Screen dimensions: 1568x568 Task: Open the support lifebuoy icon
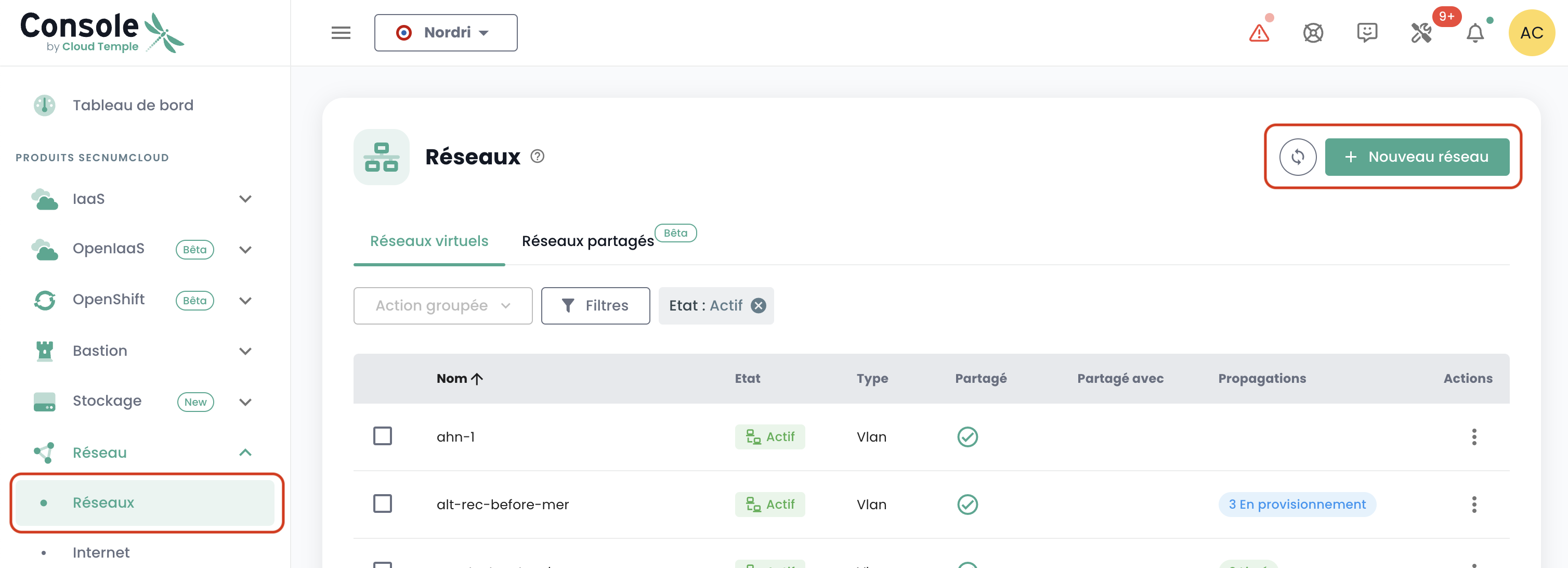(1313, 33)
